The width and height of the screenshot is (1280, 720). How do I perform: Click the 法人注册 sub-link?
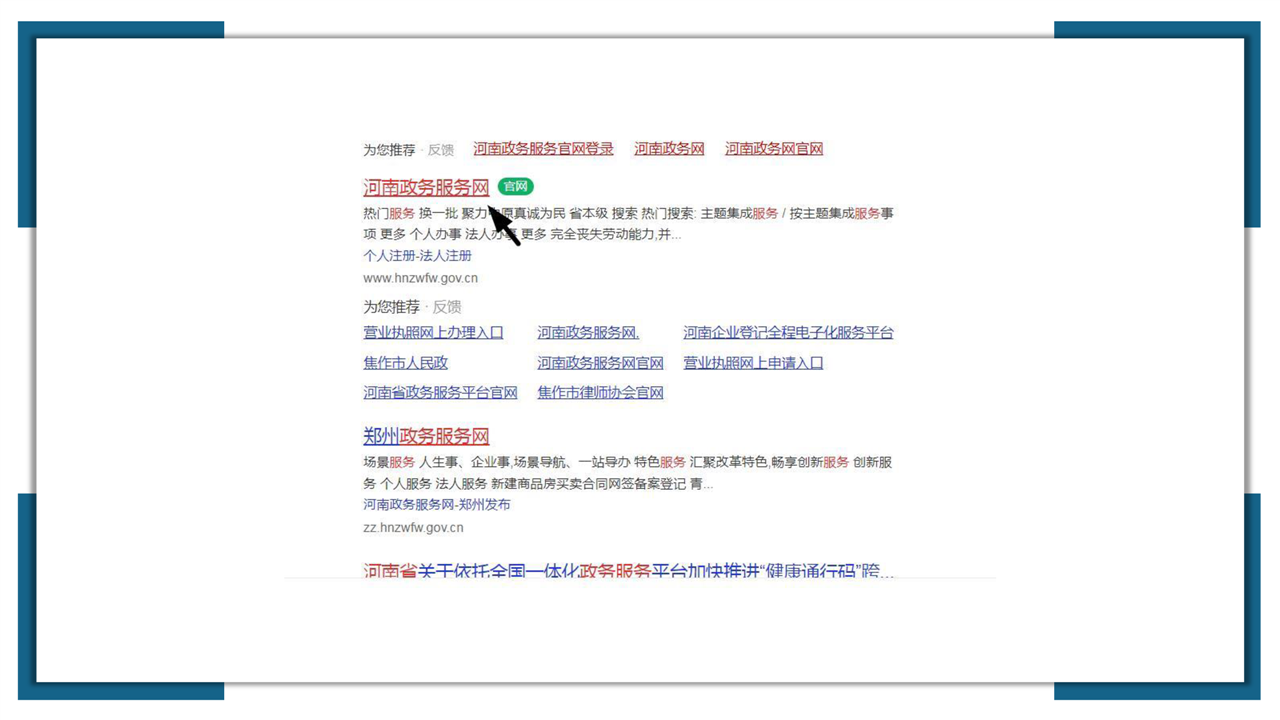[445, 256]
